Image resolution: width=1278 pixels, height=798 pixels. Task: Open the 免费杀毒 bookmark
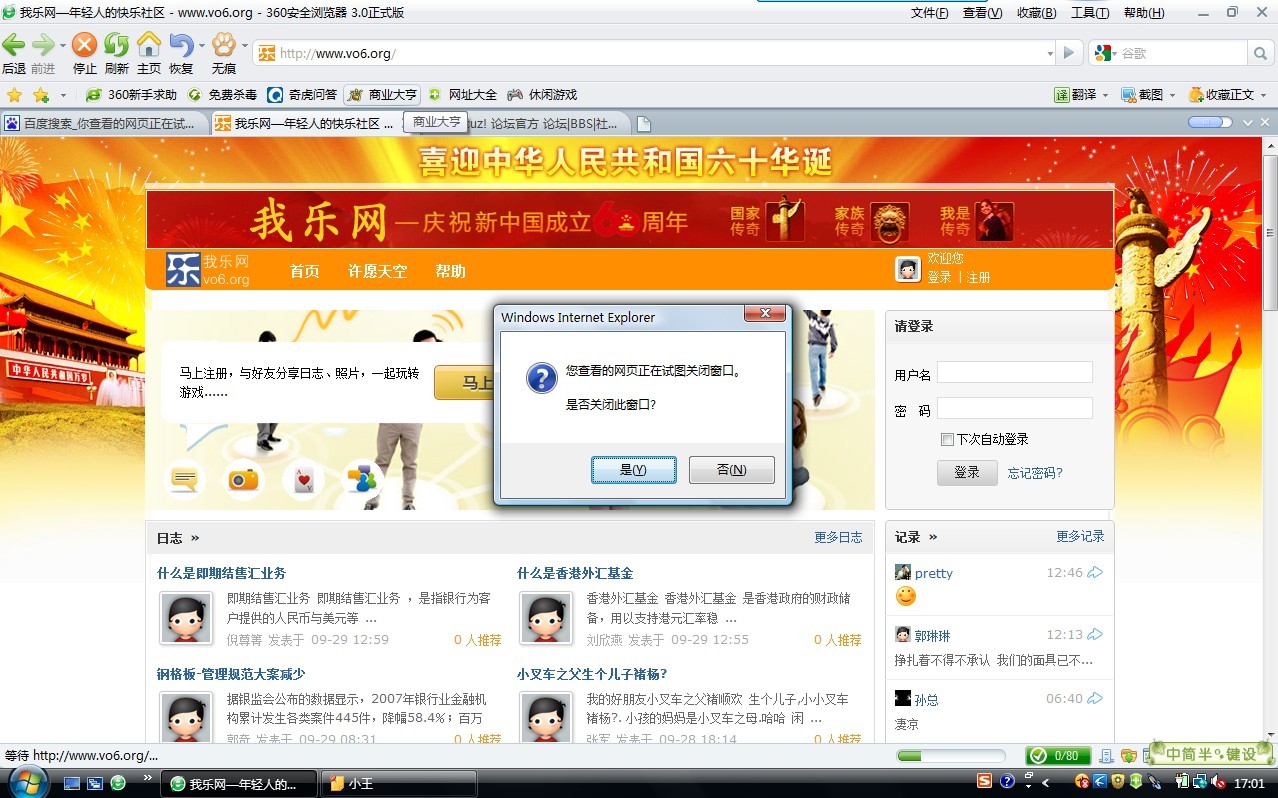click(223, 95)
